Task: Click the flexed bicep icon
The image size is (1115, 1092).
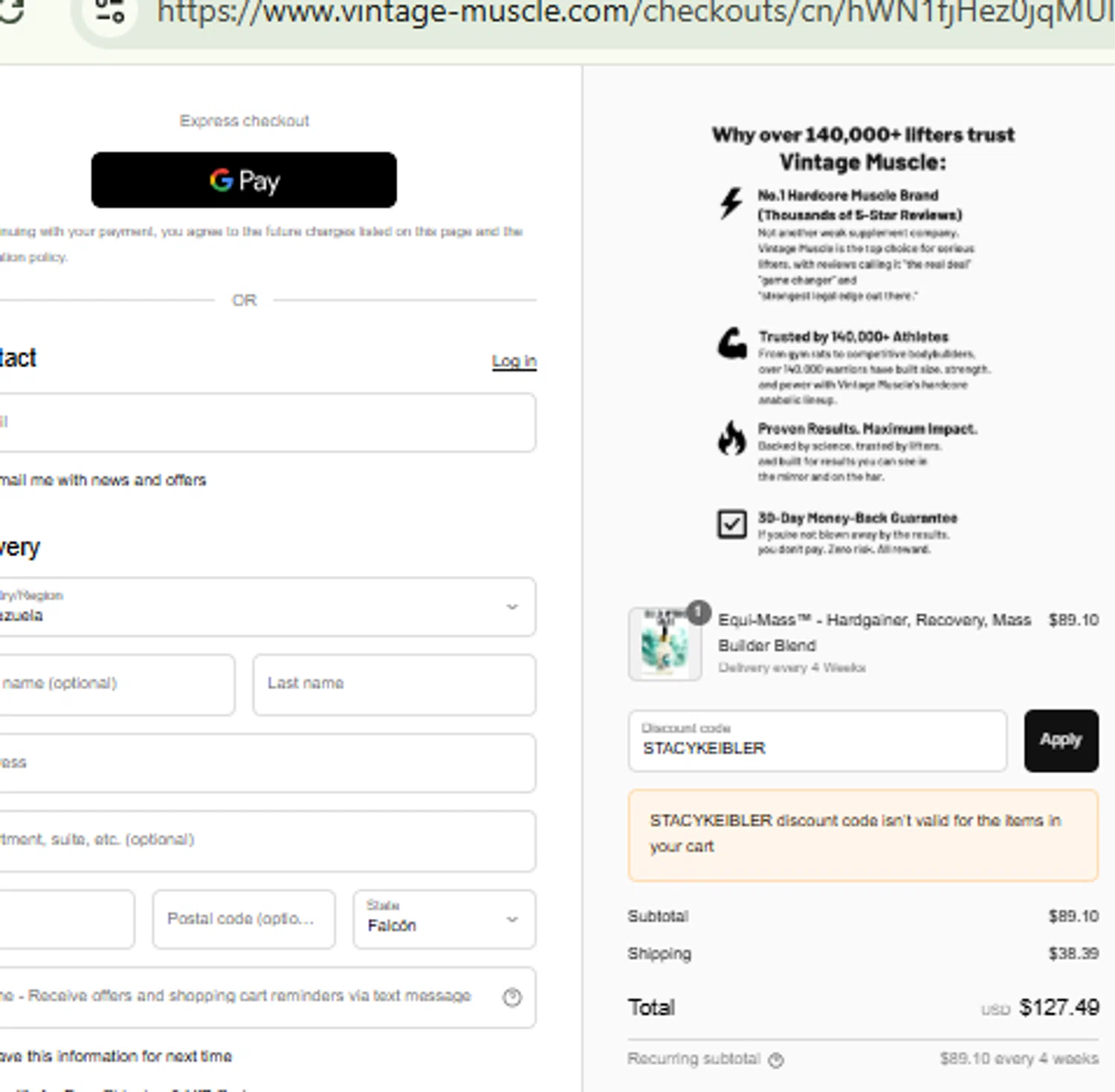Action: click(x=732, y=343)
